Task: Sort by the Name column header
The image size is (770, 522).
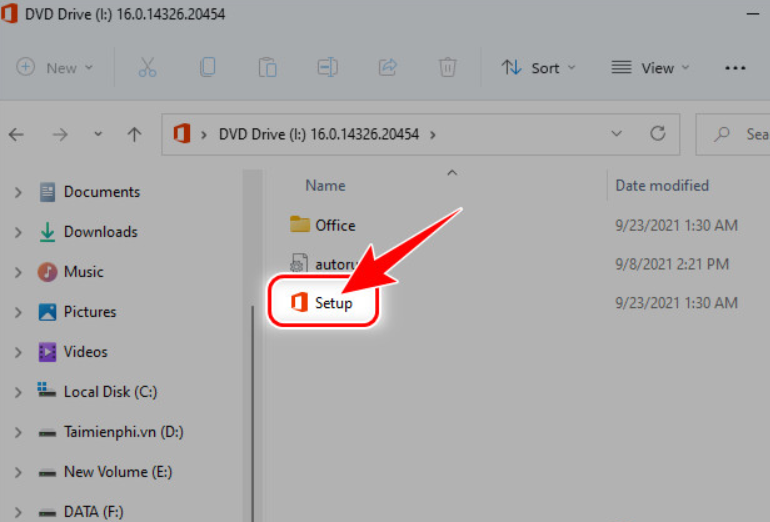Action: 325,186
